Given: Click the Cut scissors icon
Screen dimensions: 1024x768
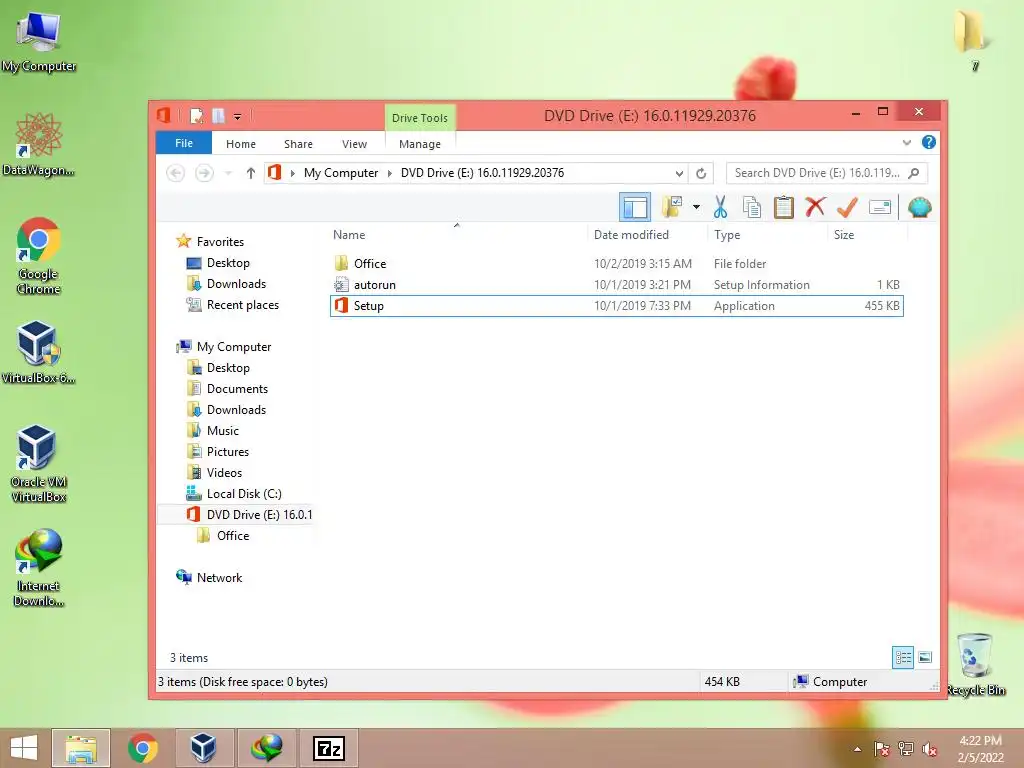Looking at the screenshot, I should (x=720, y=208).
